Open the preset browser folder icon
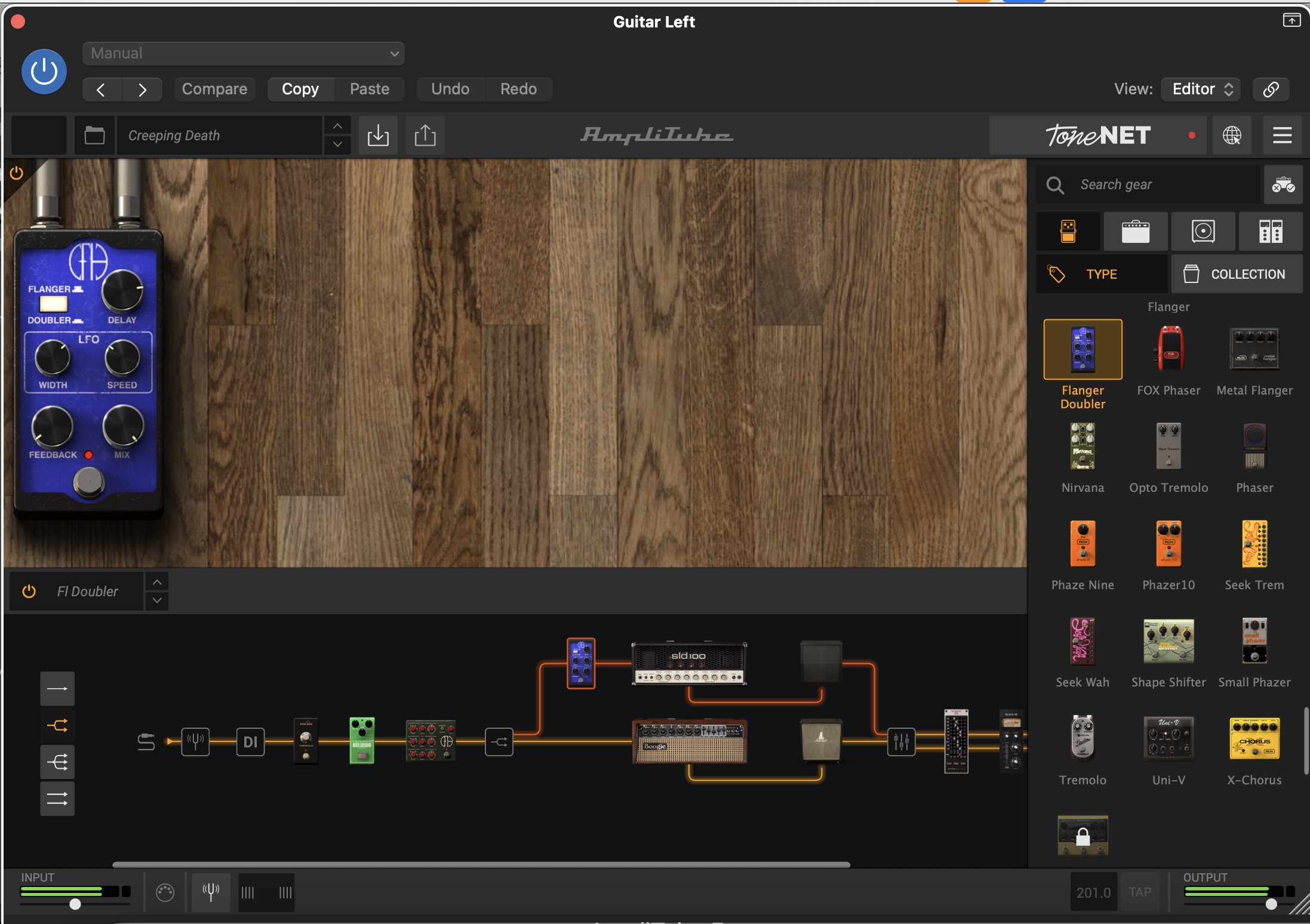The width and height of the screenshot is (1310, 924). [94, 135]
